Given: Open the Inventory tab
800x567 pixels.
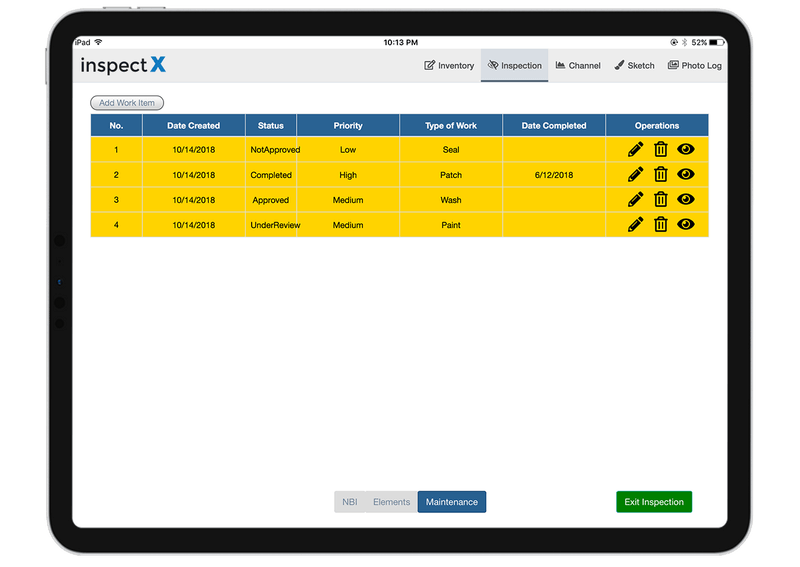Looking at the screenshot, I should [x=449, y=65].
